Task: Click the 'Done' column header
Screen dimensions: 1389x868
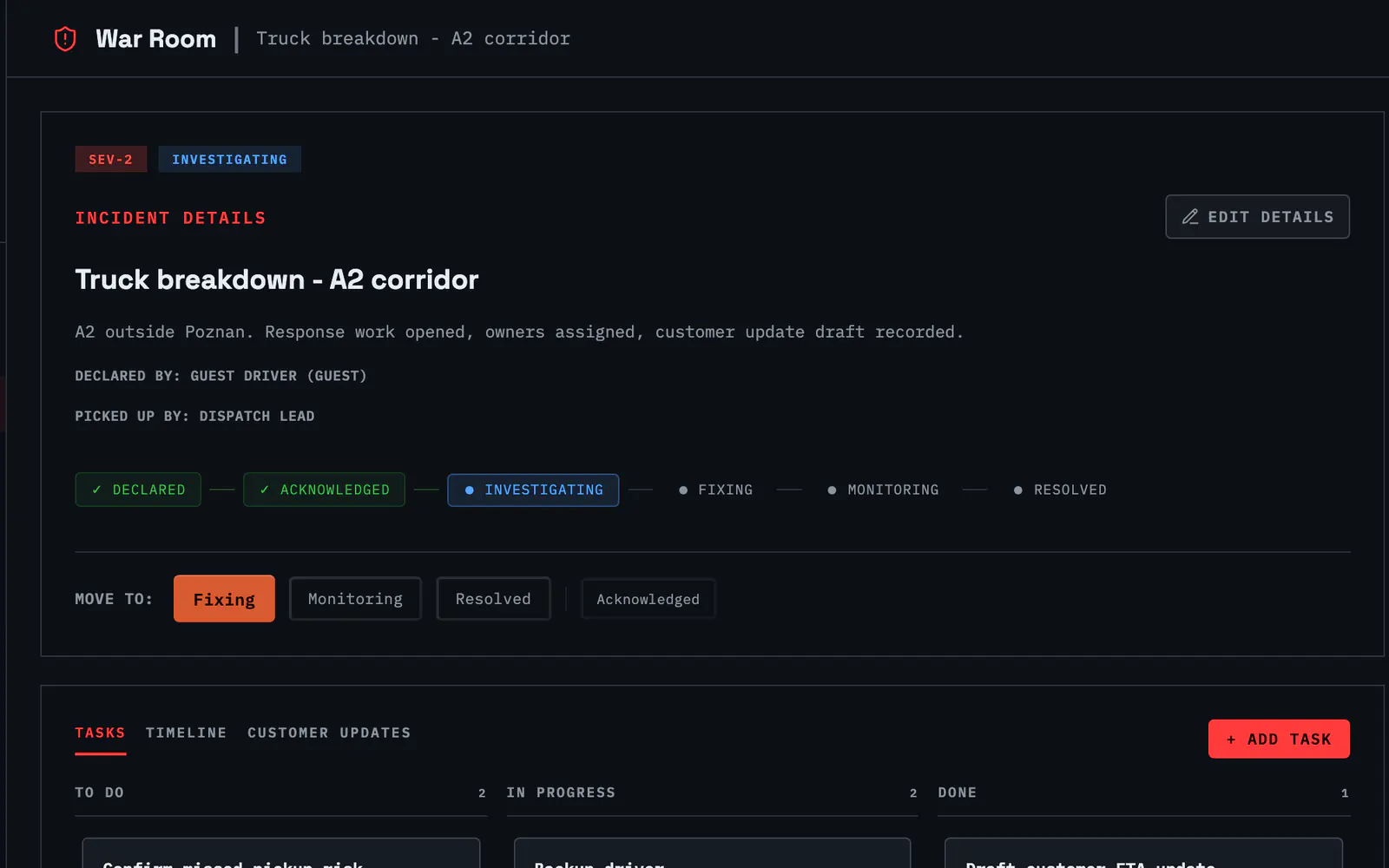Action: pos(957,792)
